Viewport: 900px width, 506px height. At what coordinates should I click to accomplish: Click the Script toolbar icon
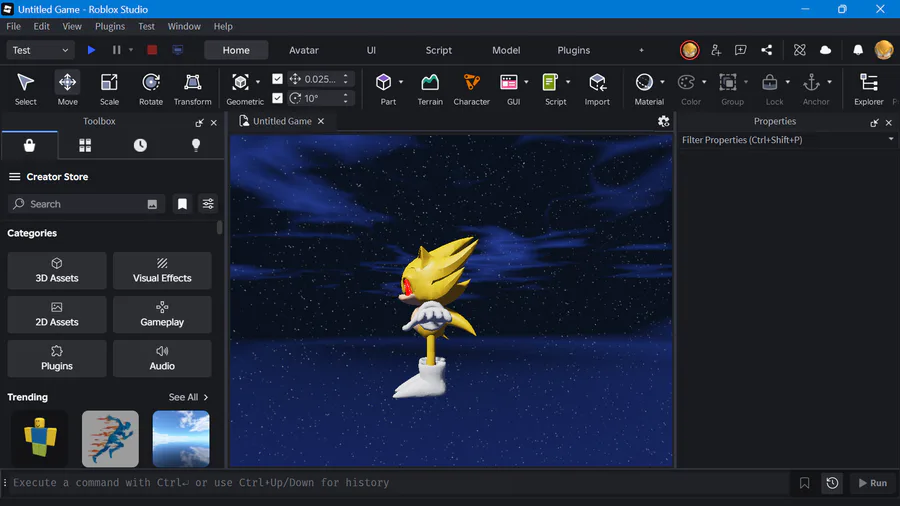(550, 82)
